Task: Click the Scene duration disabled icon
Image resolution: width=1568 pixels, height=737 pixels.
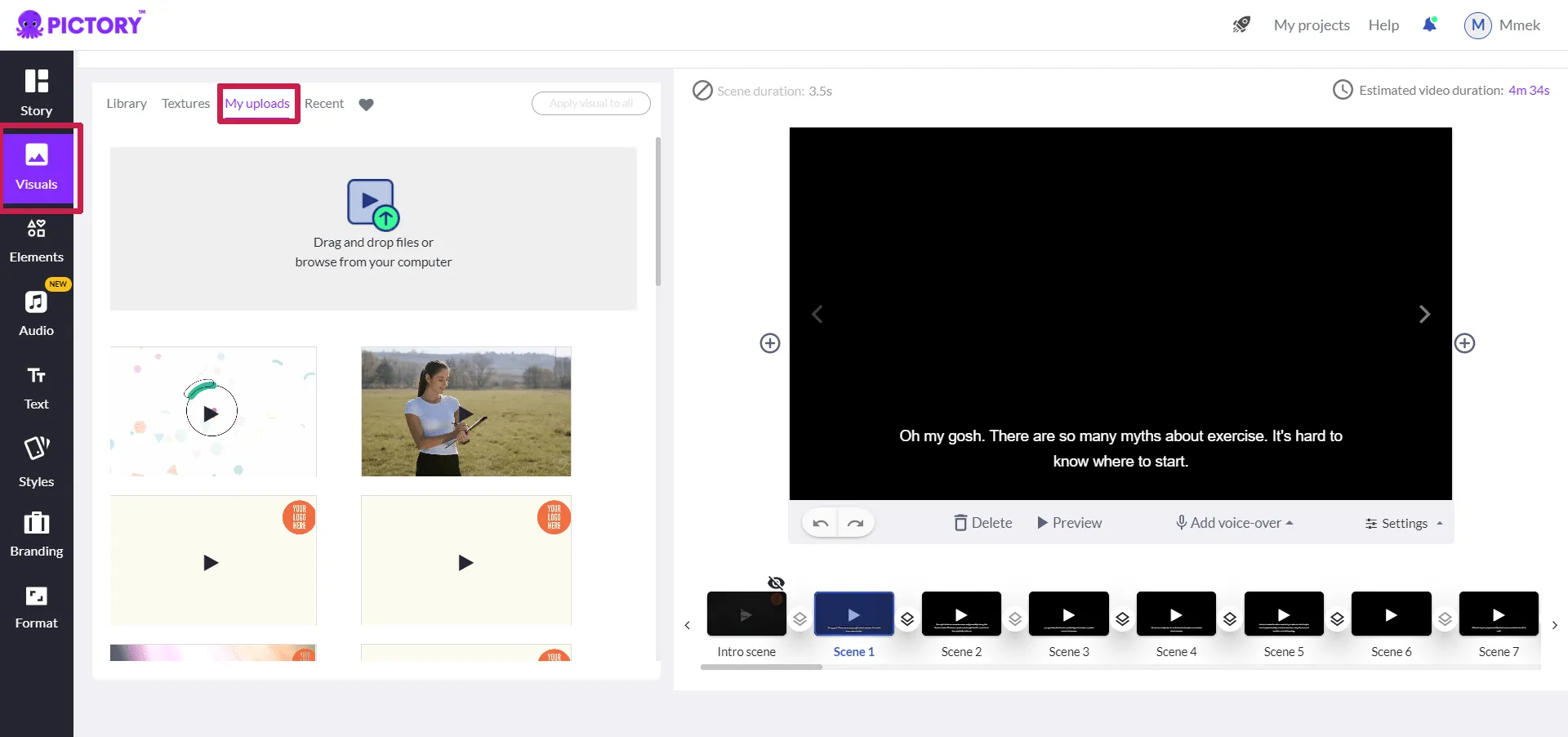Action: (x=702, y=90)
